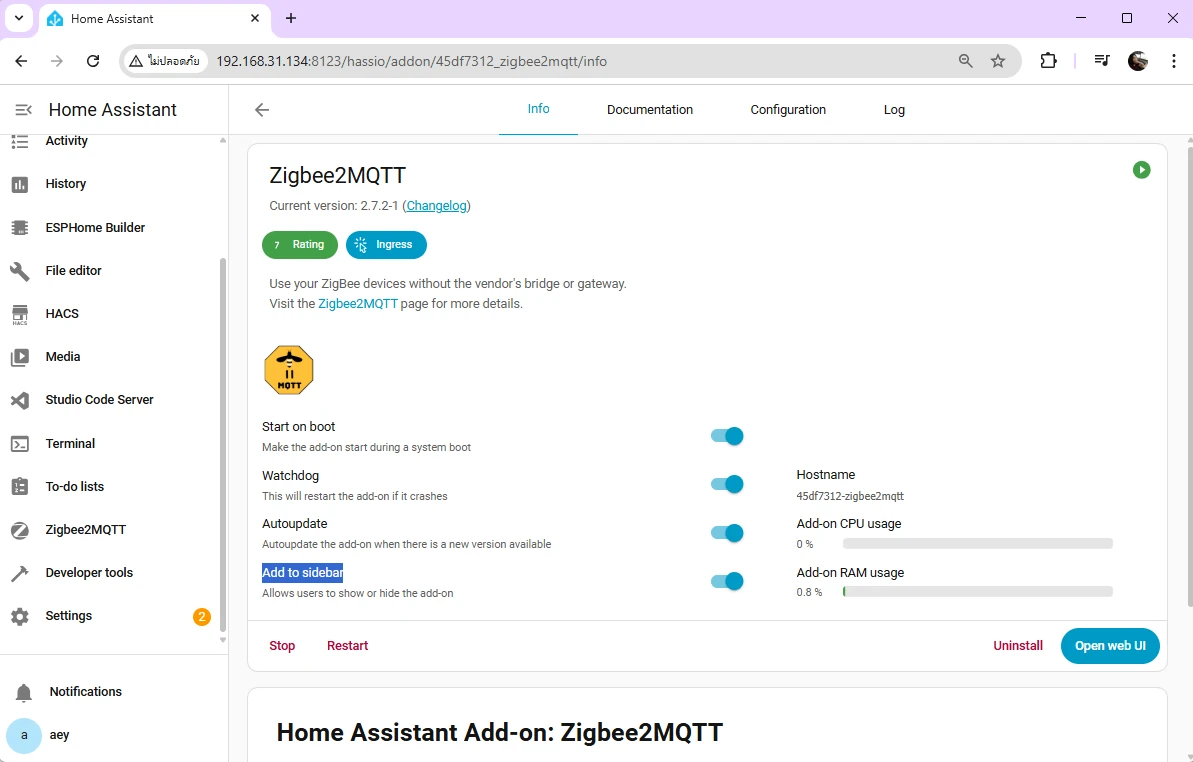Open the Chrome tab search dropdown
This screenshot has height=762, width=1193.
point(19,18)
